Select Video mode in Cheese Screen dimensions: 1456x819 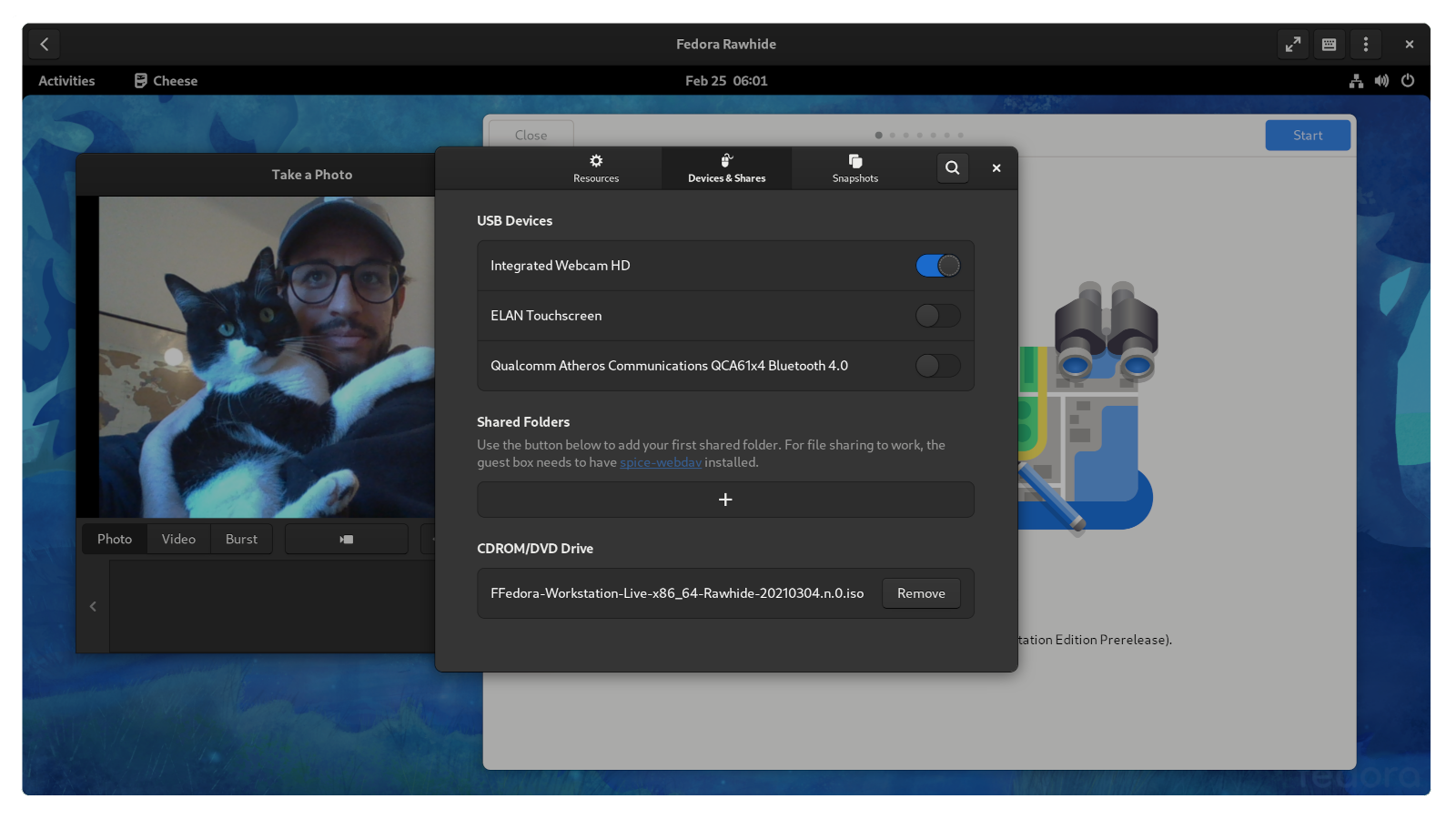tap(178, 539)
